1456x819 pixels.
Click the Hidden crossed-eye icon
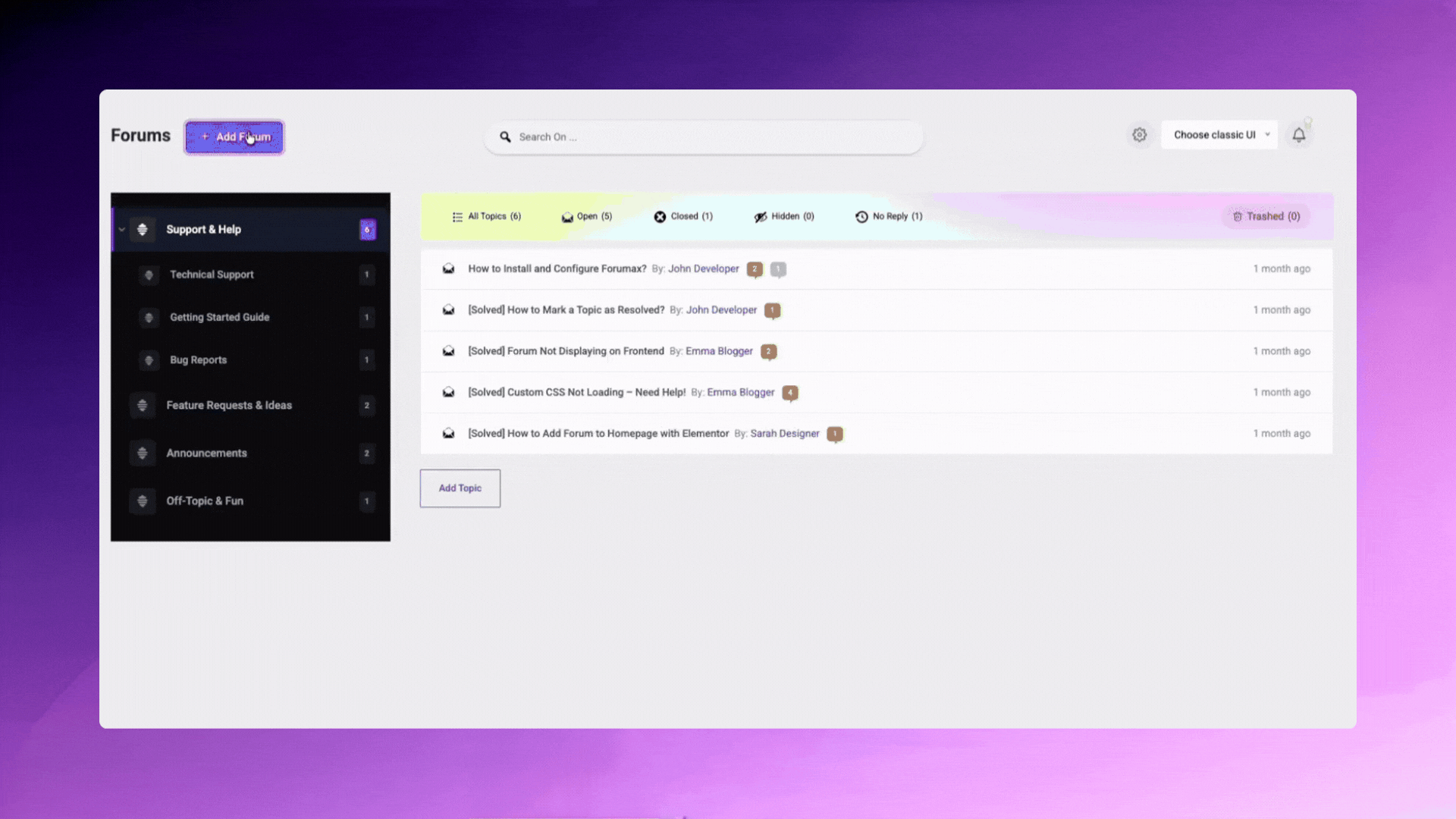pyautogui.click(x=761, y=218)
